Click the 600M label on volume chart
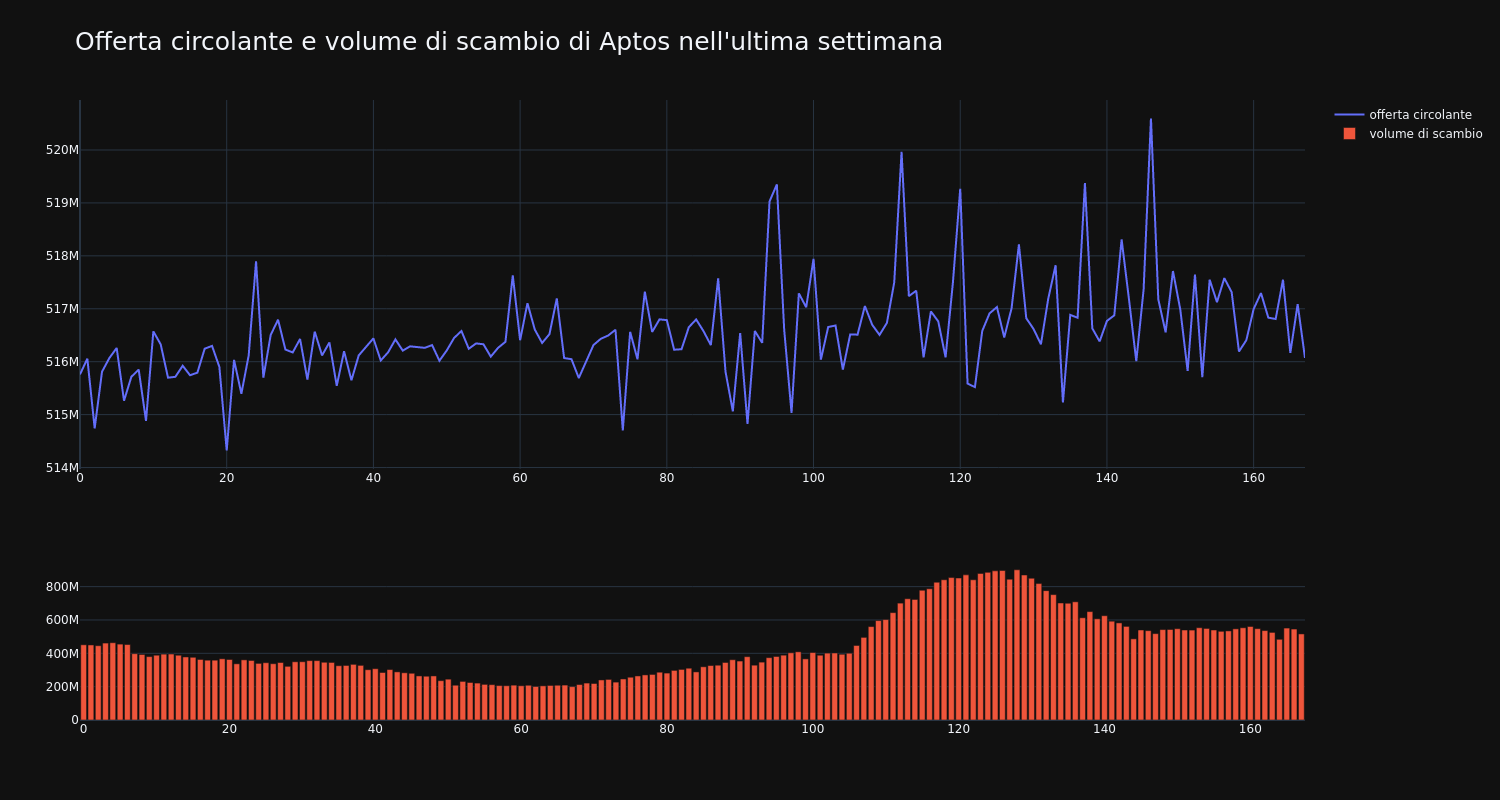Image resolution: width=1500 pixels, height=800 pixels. tap(61, 620)
